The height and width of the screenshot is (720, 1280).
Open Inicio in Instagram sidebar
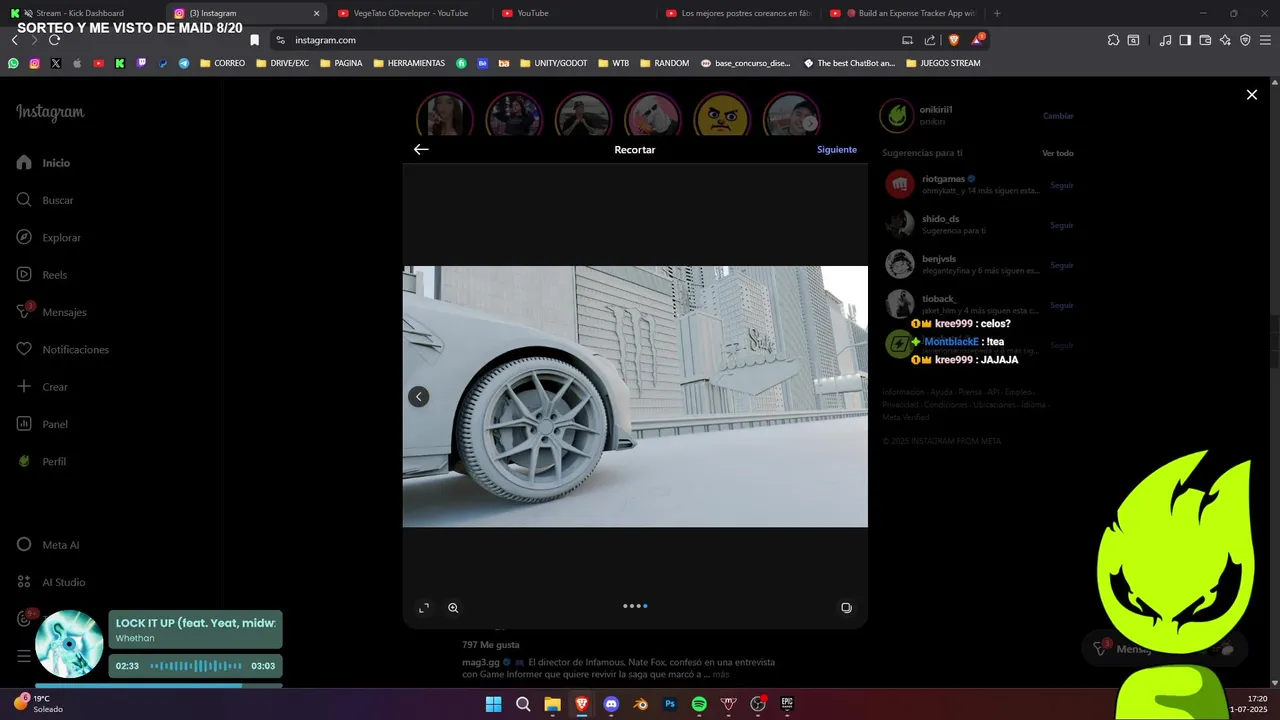pyautogui.click(x=45, y=163)
